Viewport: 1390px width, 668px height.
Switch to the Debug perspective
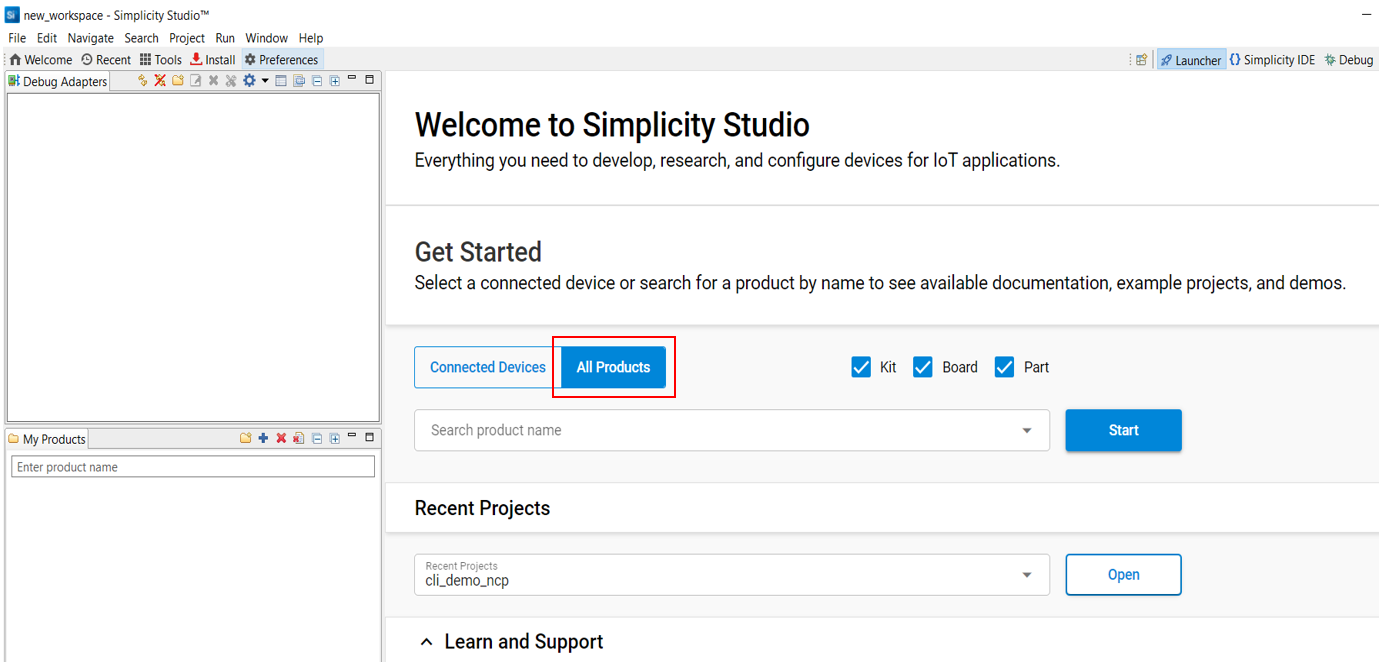(1348, 60)
